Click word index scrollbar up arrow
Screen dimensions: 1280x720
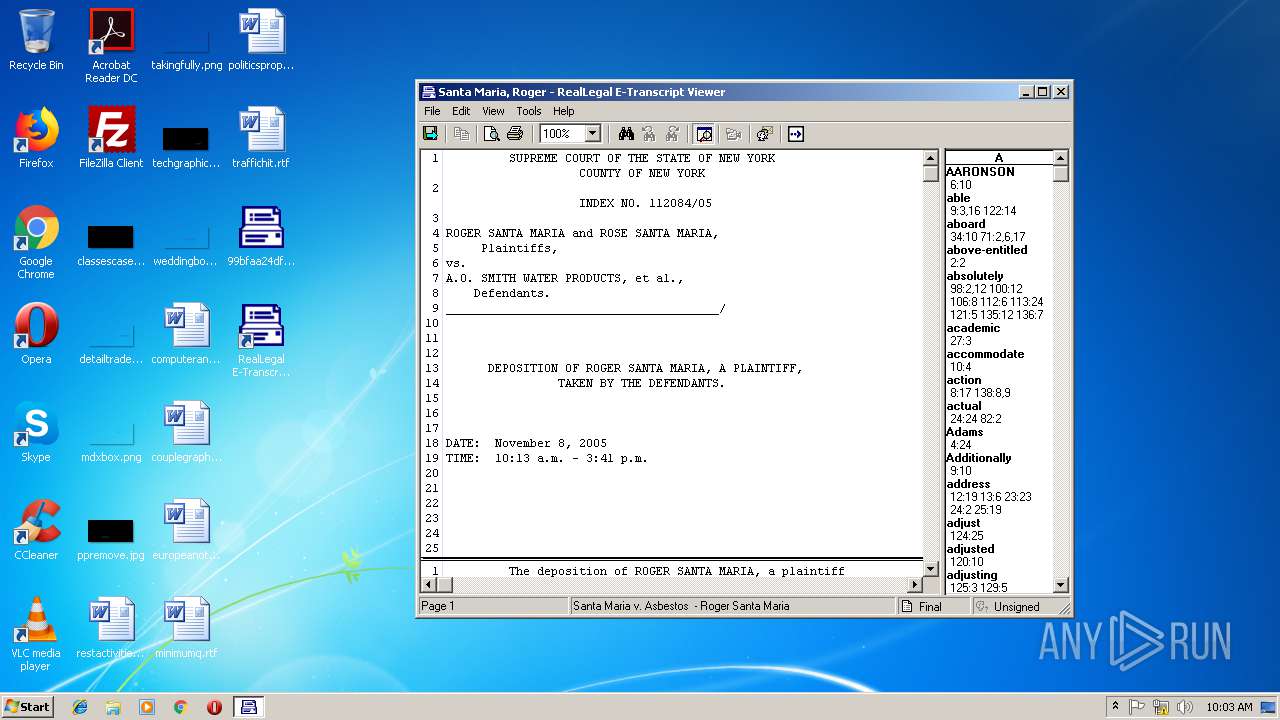(x=1061, y=158)
